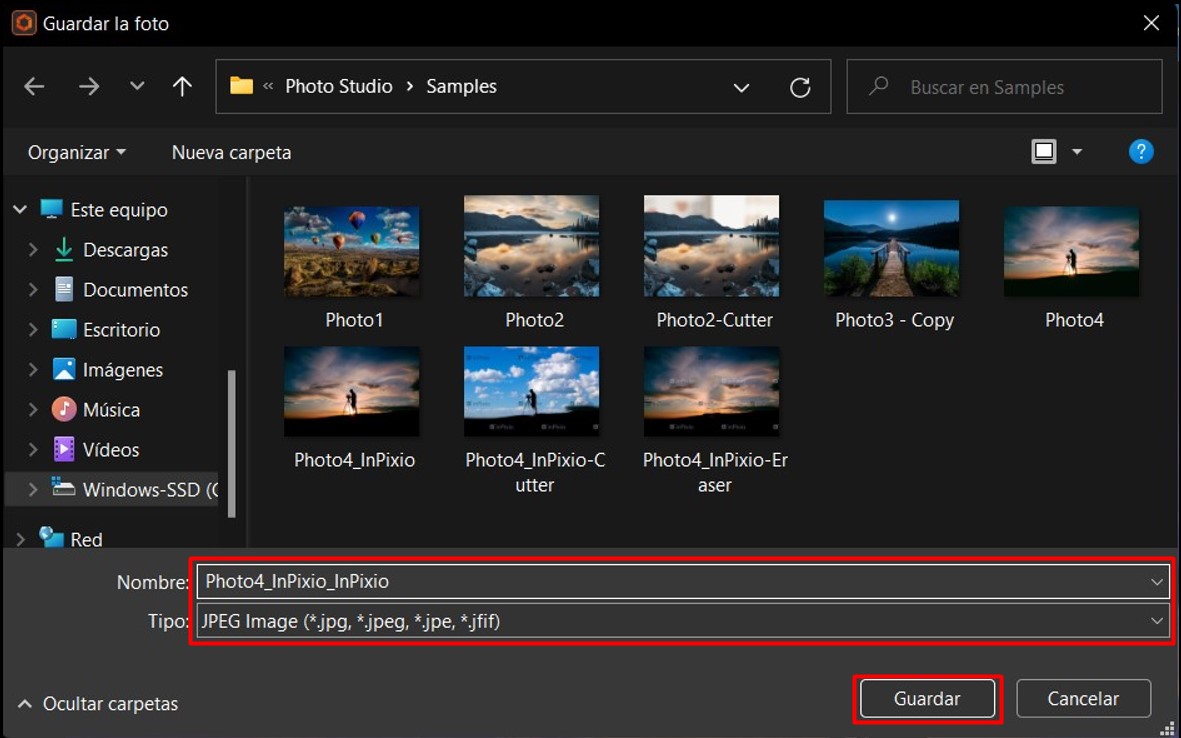Focus the Buscar en Samples search box
This screenshot has width=1181, height=738.
coord(1004,87)
